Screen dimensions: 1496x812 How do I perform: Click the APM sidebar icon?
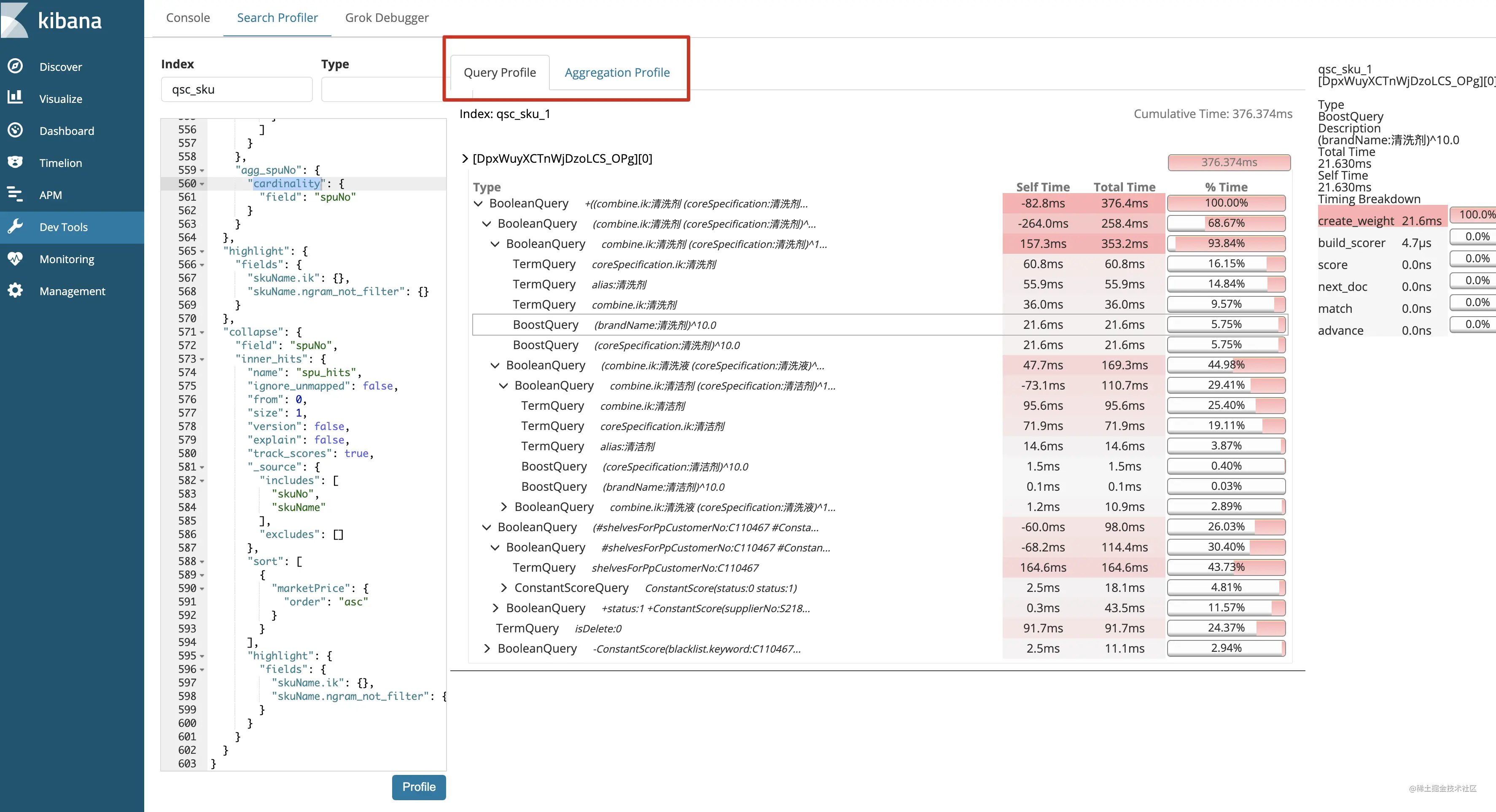[x=15, y=195]
